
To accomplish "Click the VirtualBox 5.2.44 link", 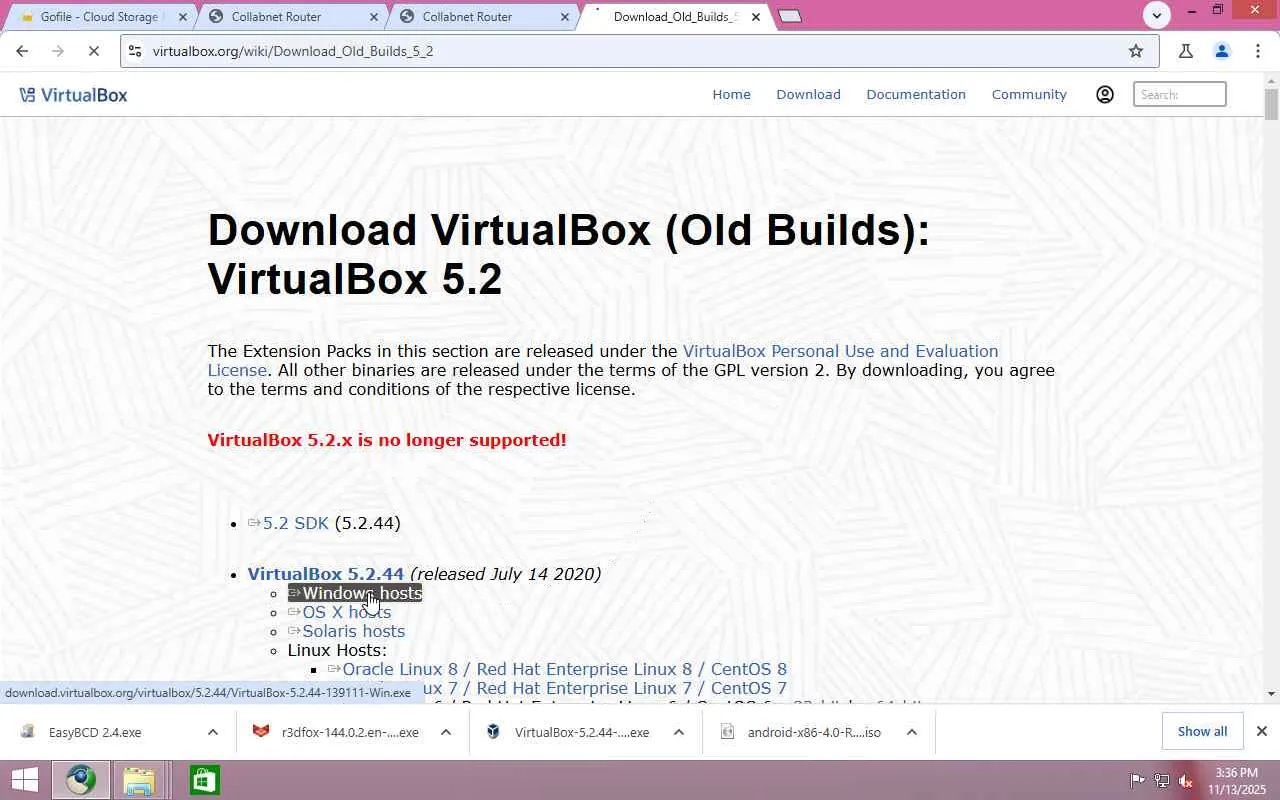I will (326, 574).
